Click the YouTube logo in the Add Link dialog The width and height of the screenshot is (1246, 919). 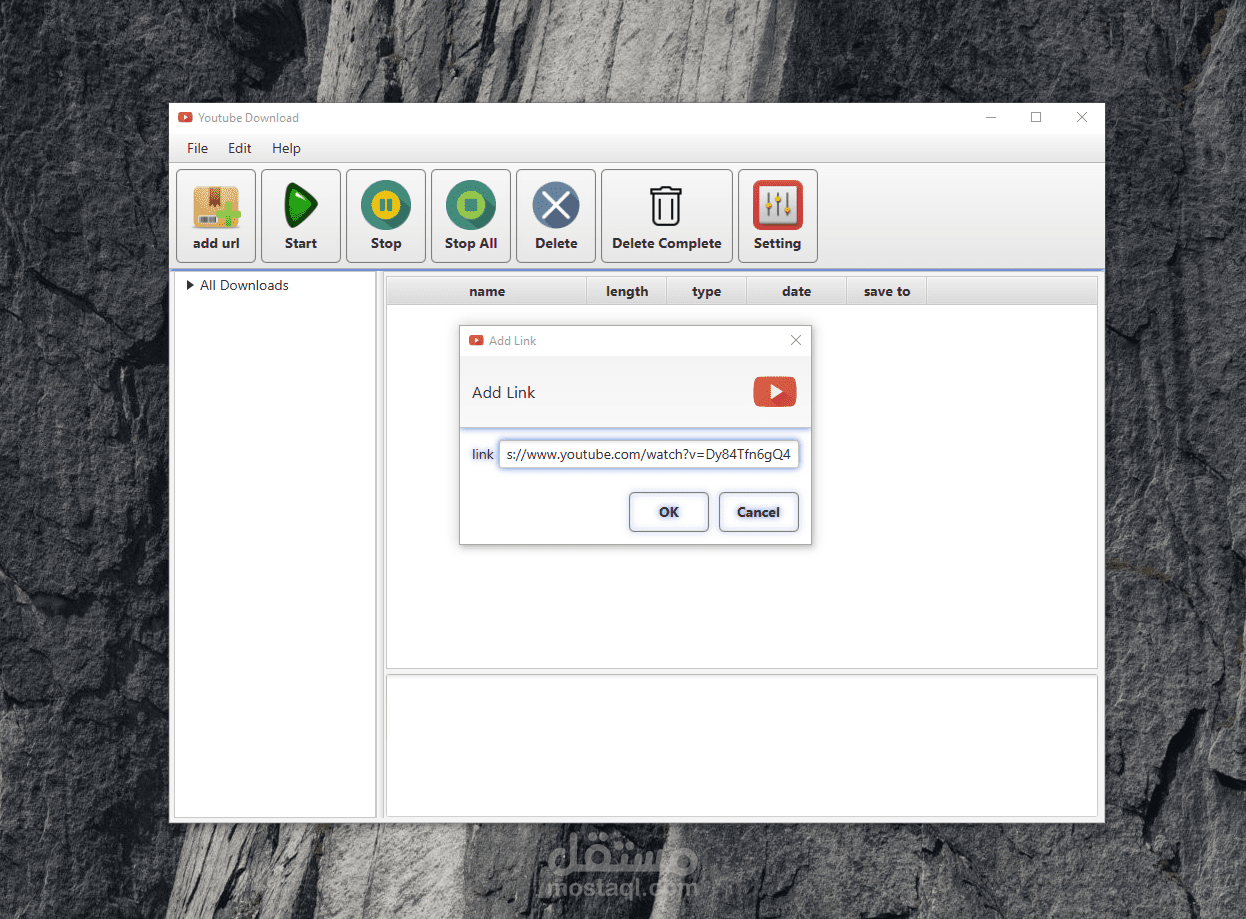point(775,392)
